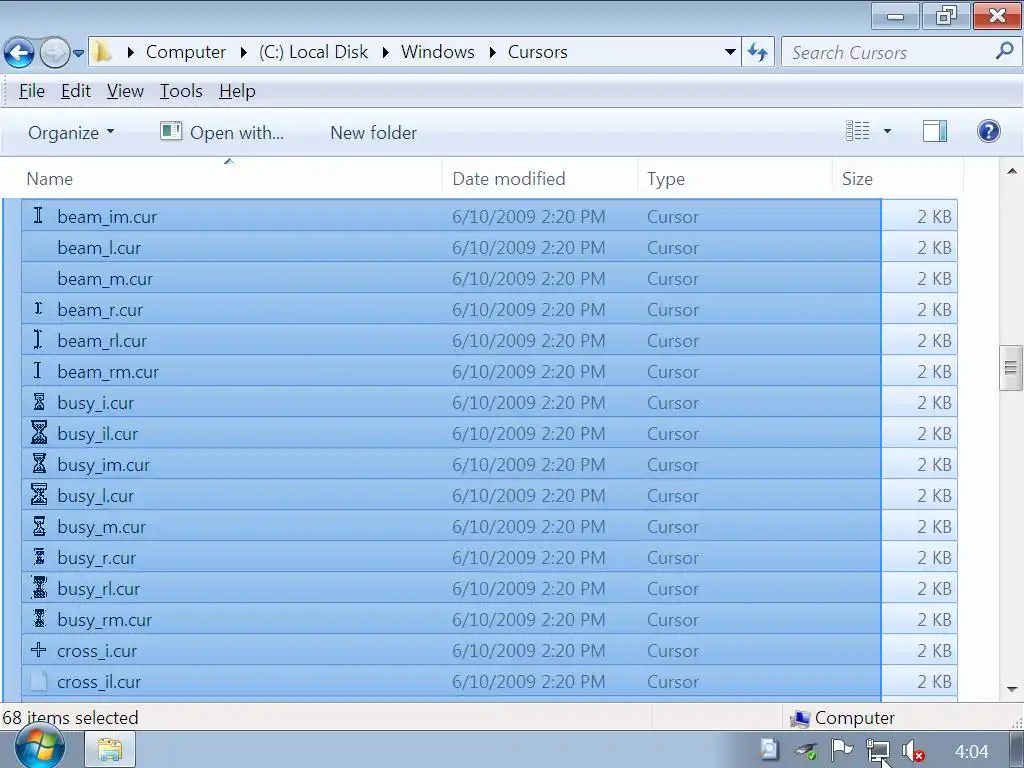This screenshot has height=768, width=1024.
Task: Click the beam_im.cur file icon
Action: click(39, 216)
